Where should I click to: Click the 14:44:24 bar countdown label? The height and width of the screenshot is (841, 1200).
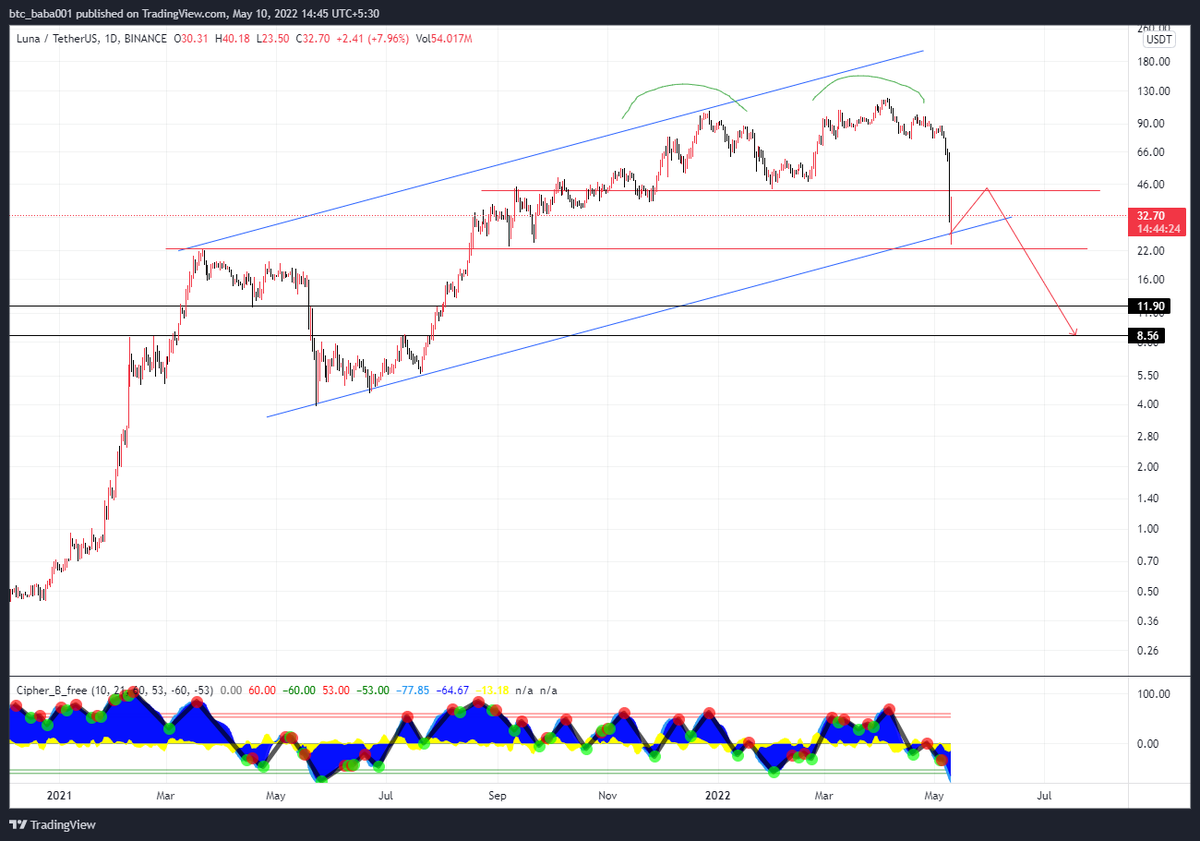(1157, 229)
